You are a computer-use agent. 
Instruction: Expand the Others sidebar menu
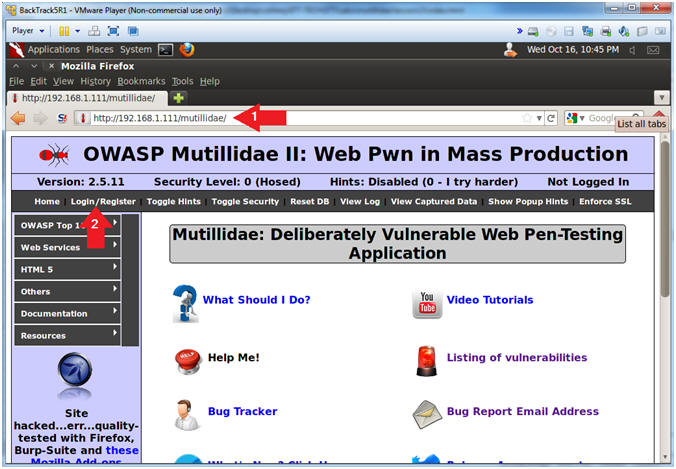coord(67,291)
